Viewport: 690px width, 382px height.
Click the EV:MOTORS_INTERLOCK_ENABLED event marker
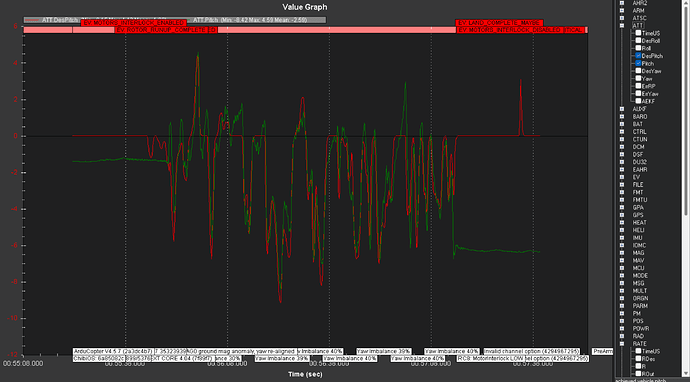134,22
